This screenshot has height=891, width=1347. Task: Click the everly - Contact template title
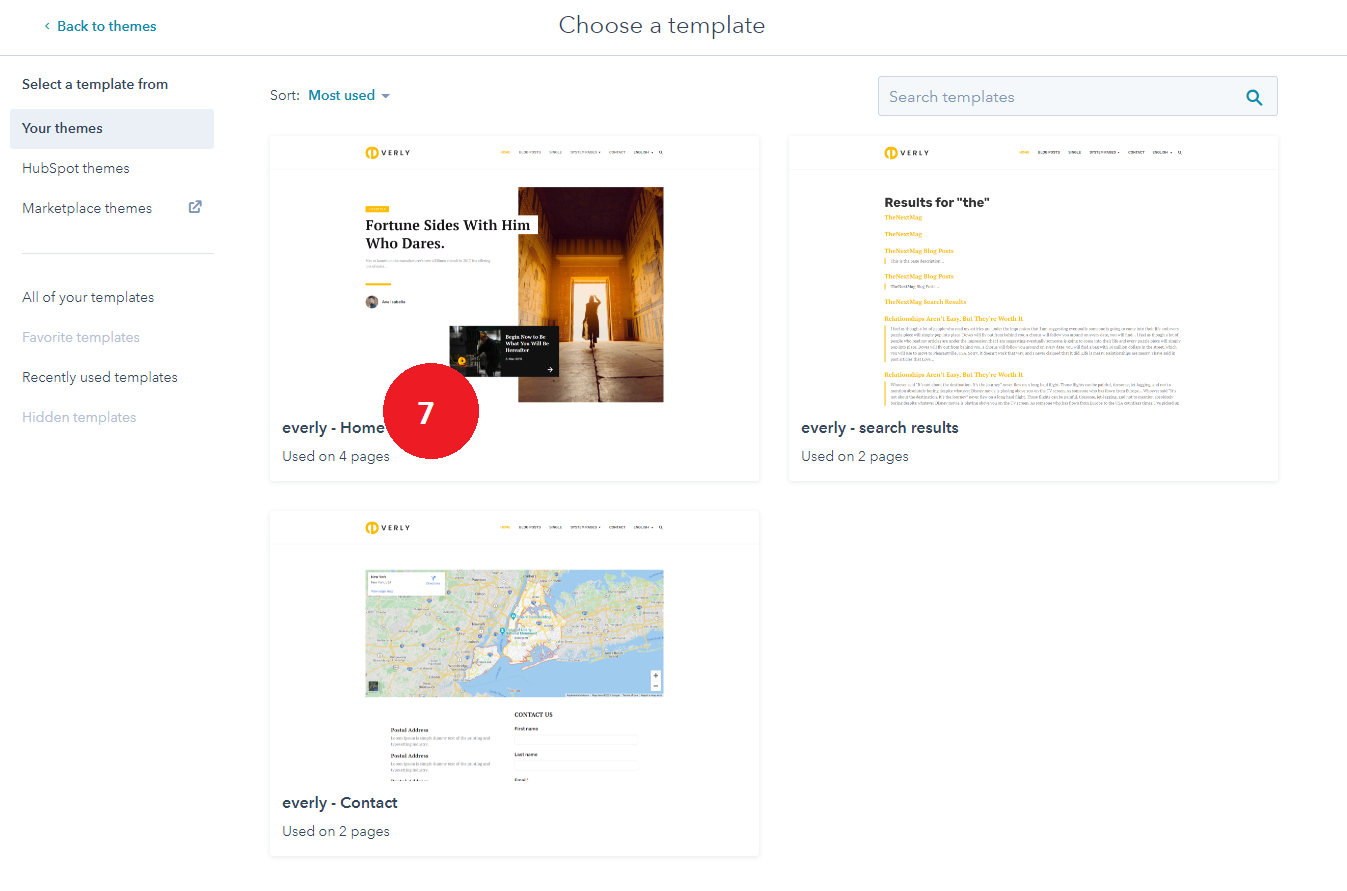[x=340, y=803]
